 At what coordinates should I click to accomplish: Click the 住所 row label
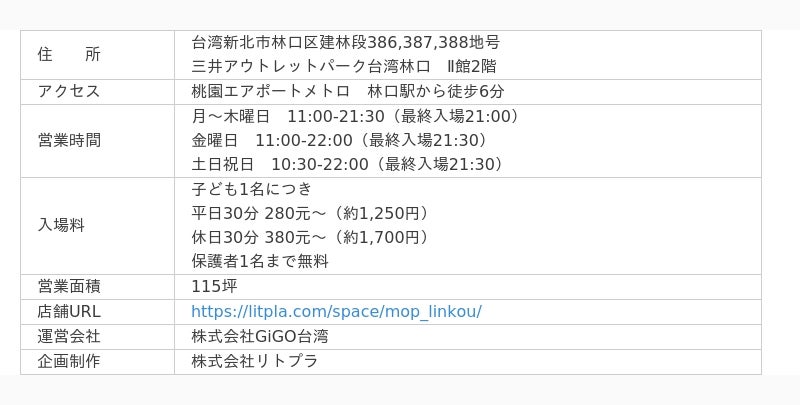[x=69, y=54]
